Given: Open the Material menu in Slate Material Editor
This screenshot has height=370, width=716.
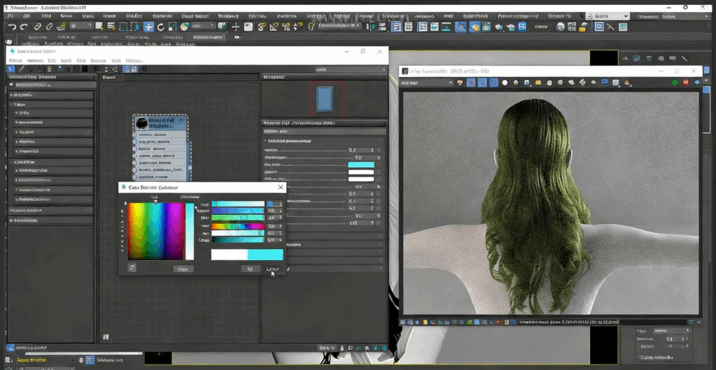Looking at the screenshot, I should [35, 60].
